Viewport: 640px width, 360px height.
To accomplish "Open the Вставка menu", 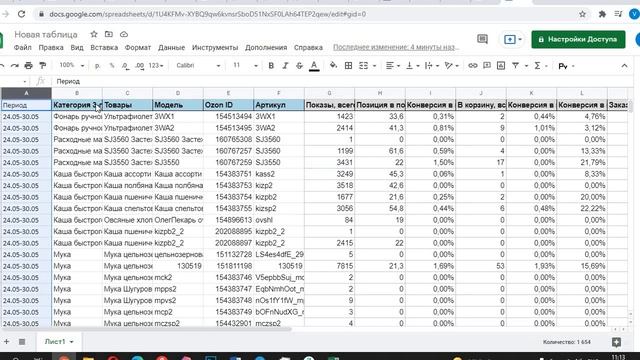I will pos(104,47).
